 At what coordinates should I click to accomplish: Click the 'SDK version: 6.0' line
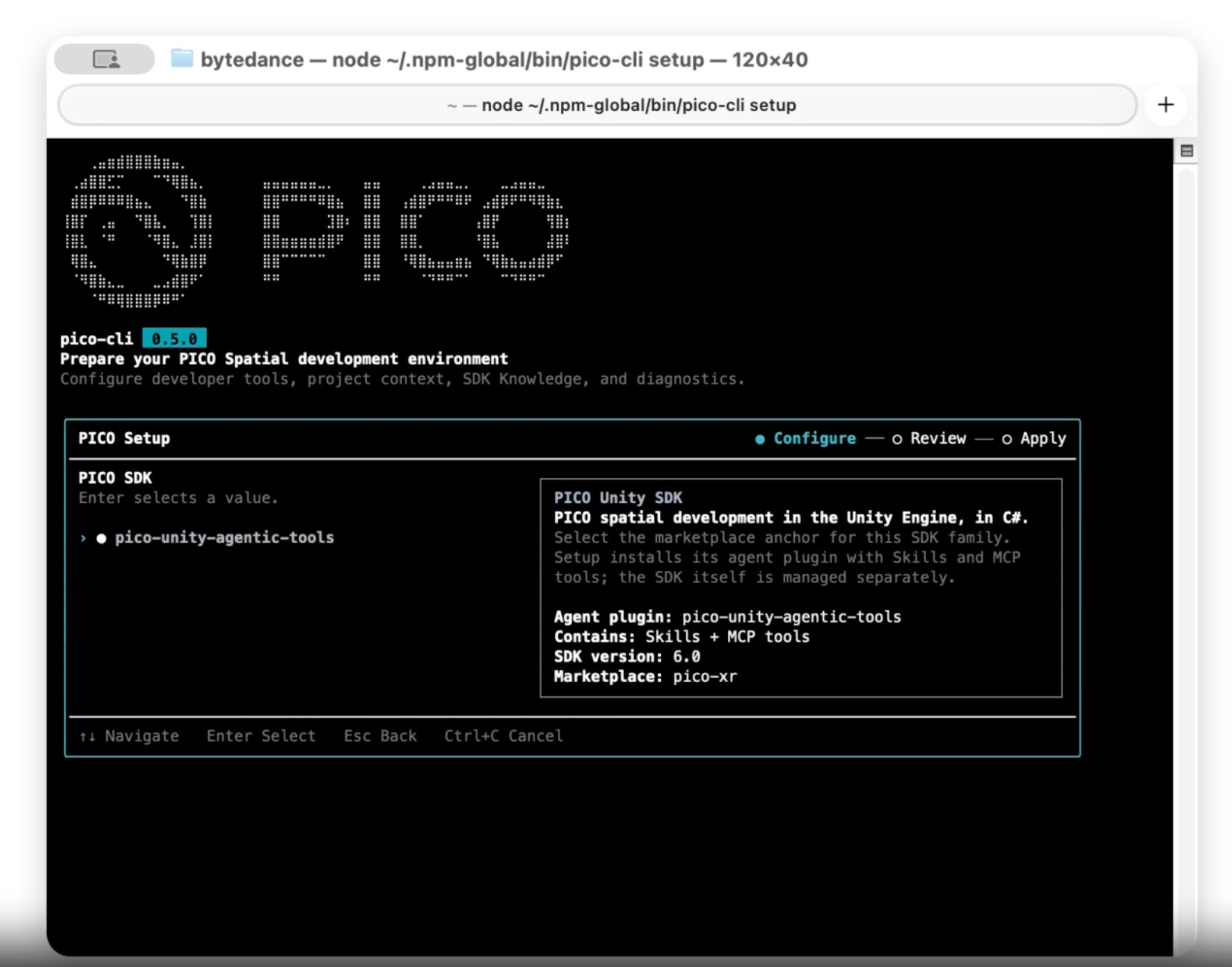click(626, 657)
